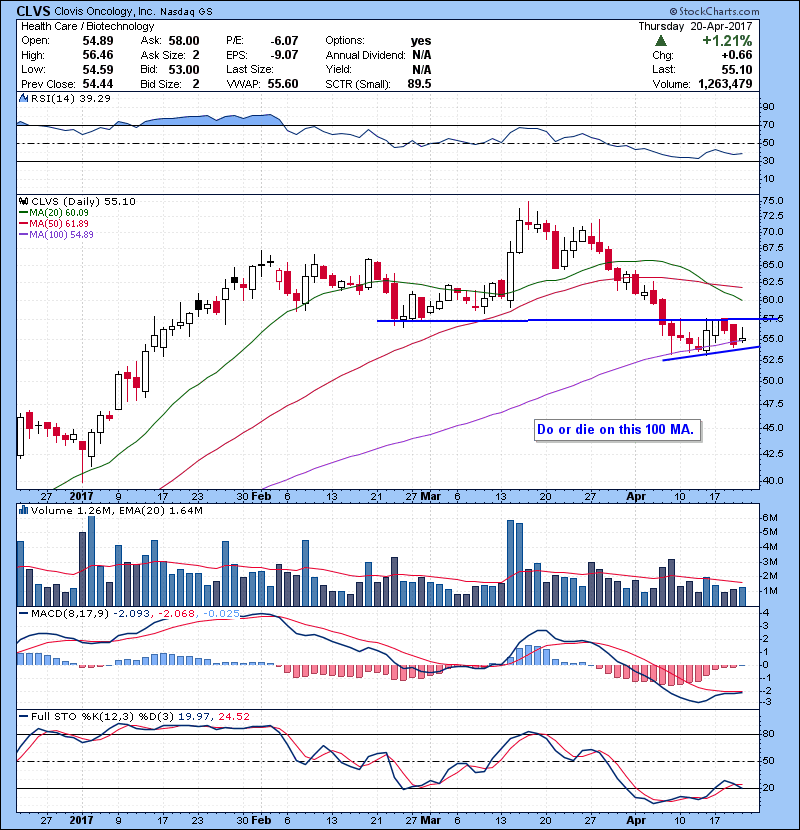
Task: Select the Last price 55.10 in the header
Action: click(x=736, y=69)
